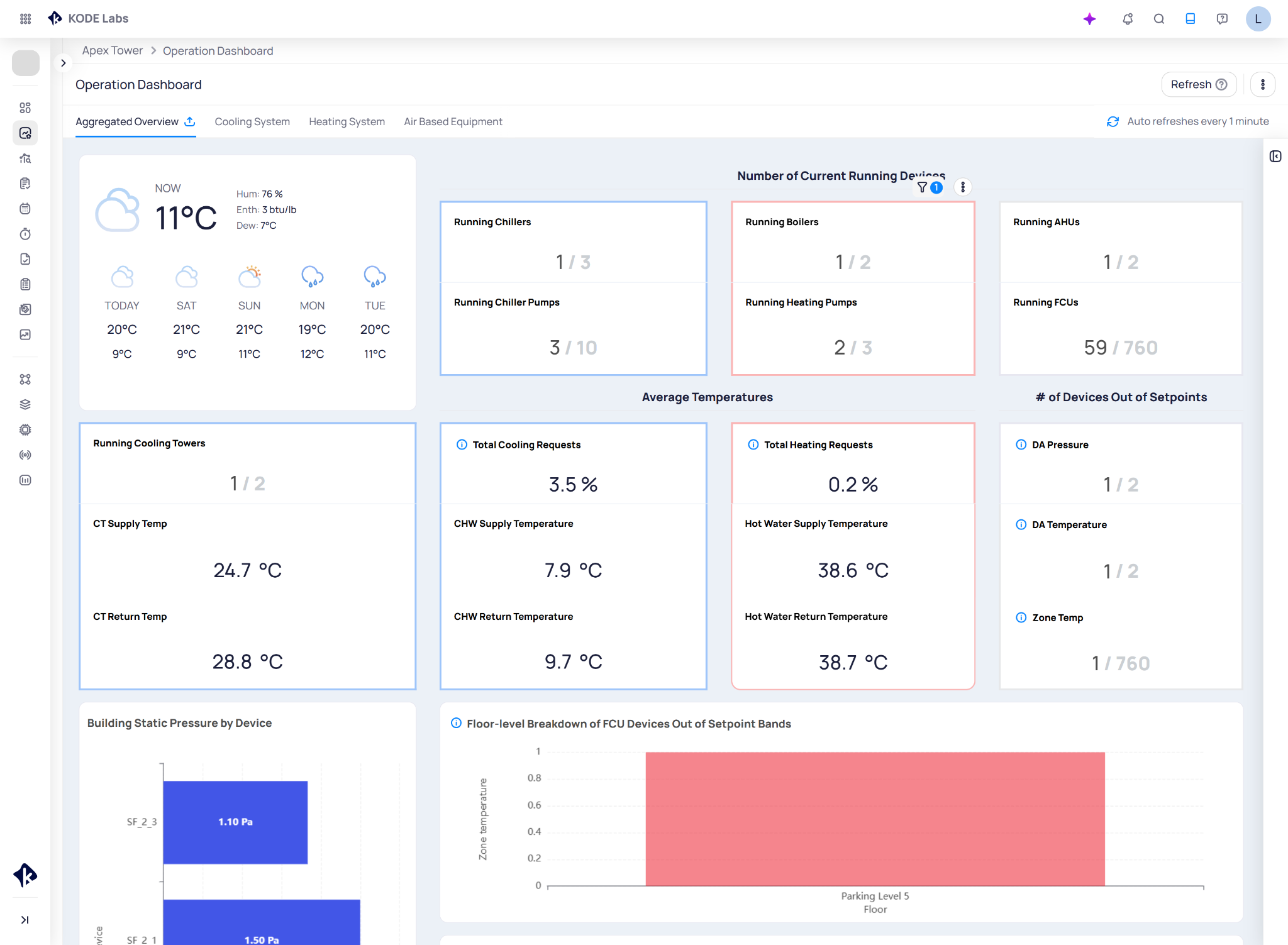
Task: Open the user avatar profile circle
Action: [x=1258, y=19]
